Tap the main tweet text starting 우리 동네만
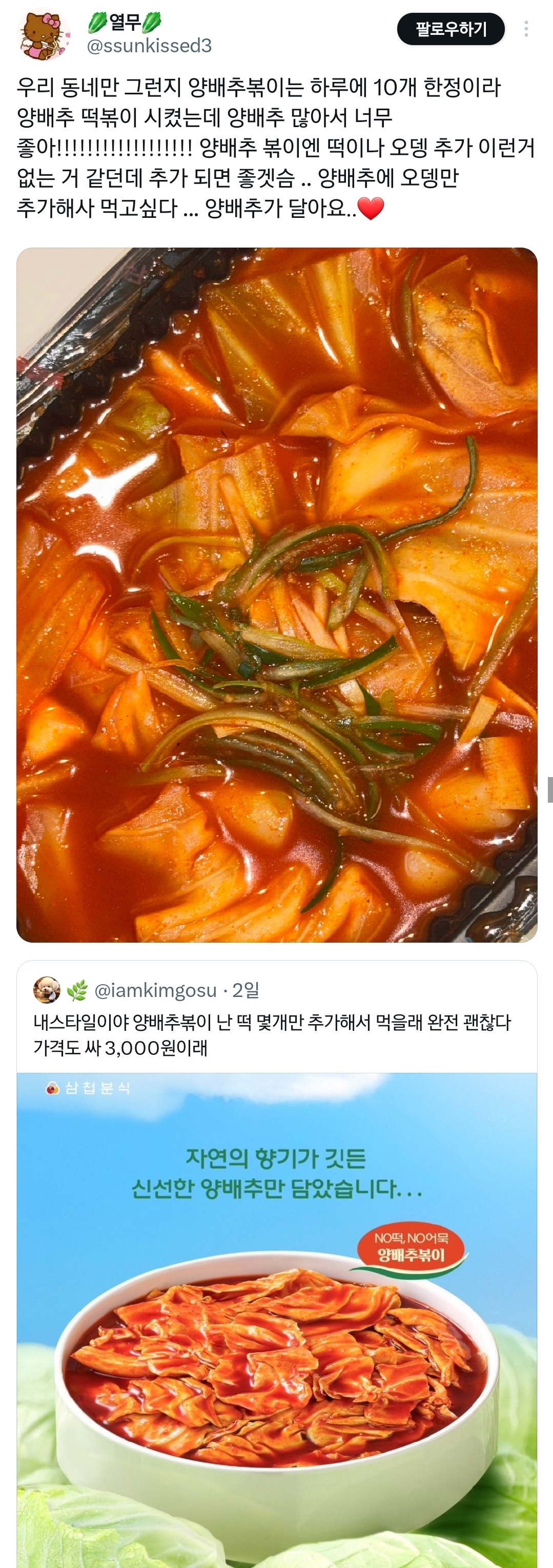 coord(276,147)
